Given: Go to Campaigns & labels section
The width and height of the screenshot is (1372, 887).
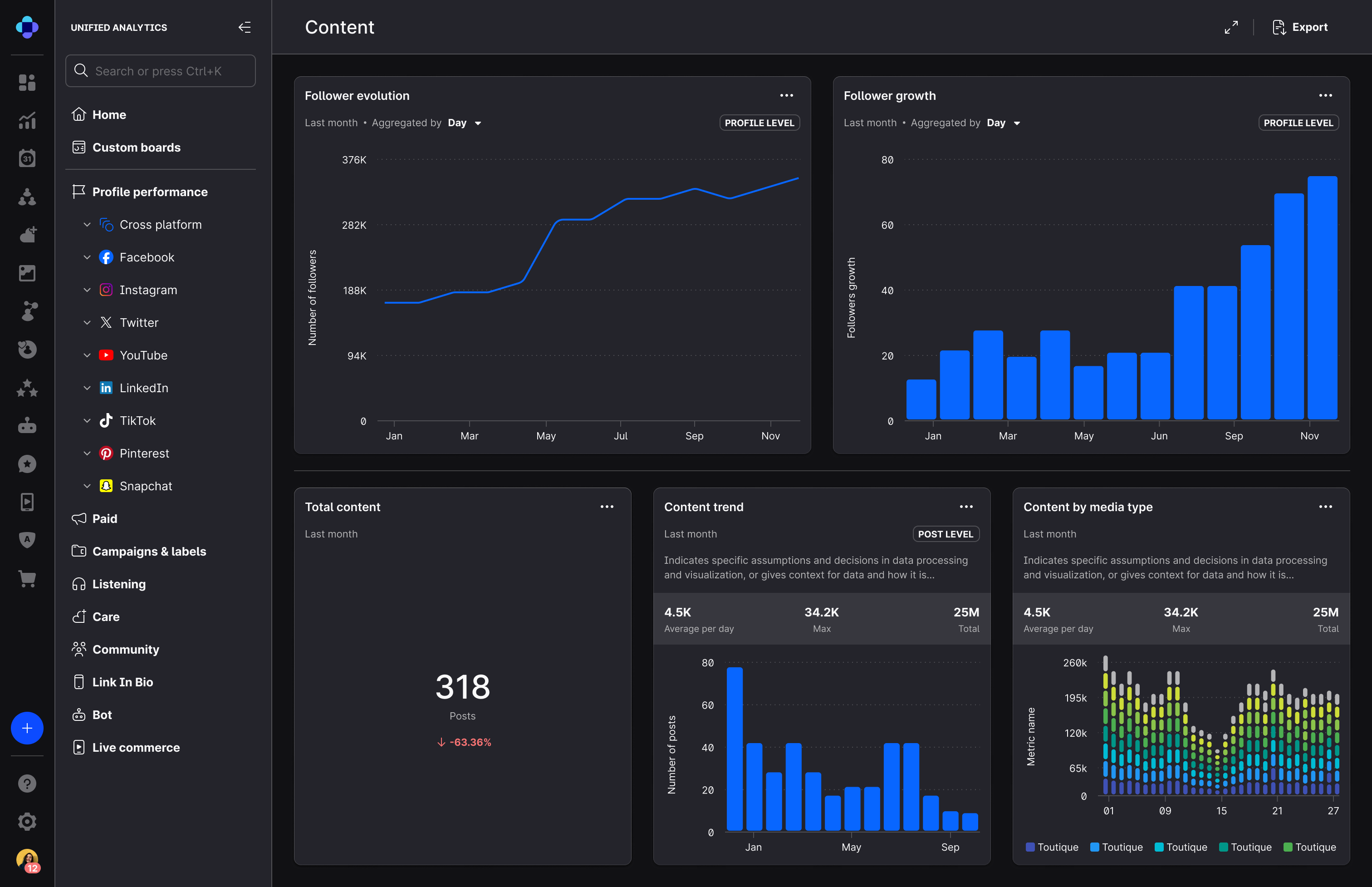Looking at the screenshot, I should 149,551.
